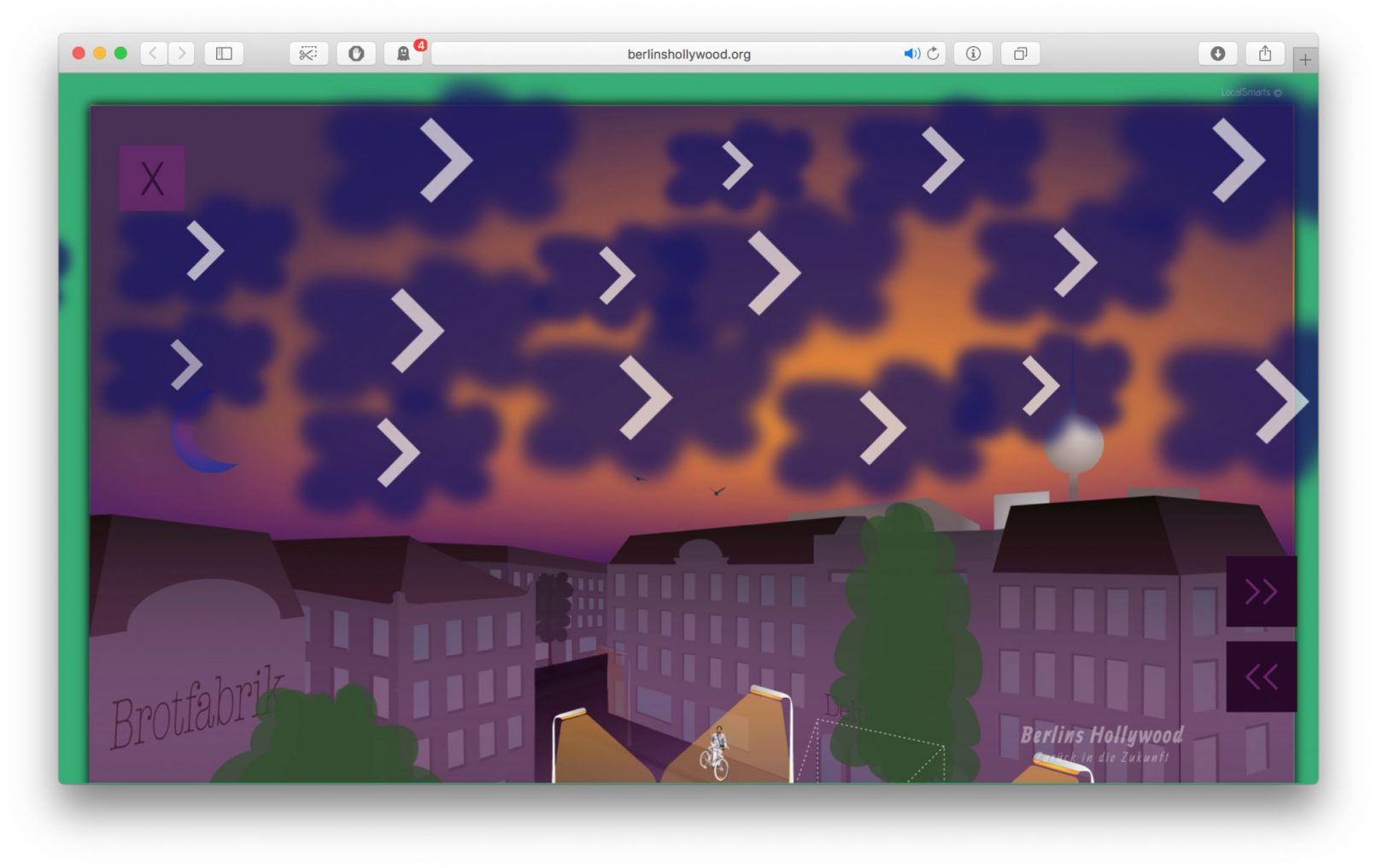
Task: Open the Safari downloads icon
Action: pos(1217,54)
